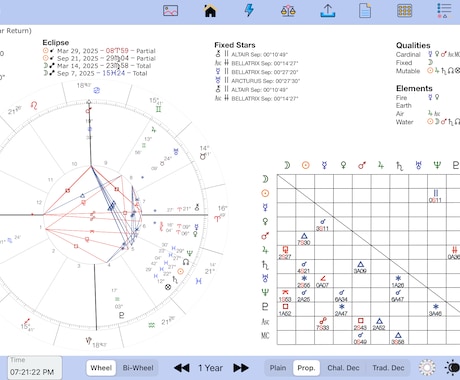Toggle the brightness display mode icon
The width and height of the screenshot is (460, 380).
tap(453, 368)
